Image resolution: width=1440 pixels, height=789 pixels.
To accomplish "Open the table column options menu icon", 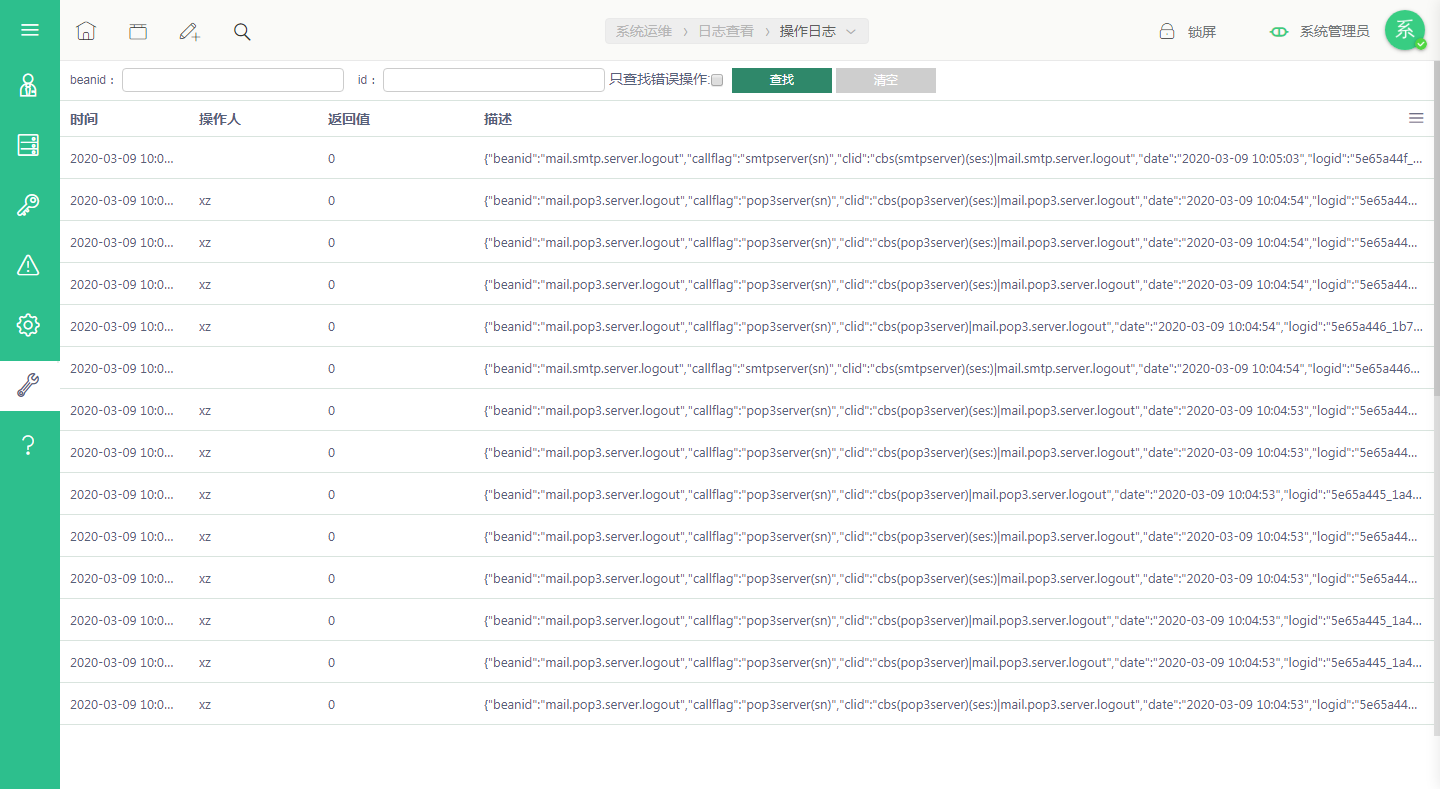I will (x=1416, y=118).
